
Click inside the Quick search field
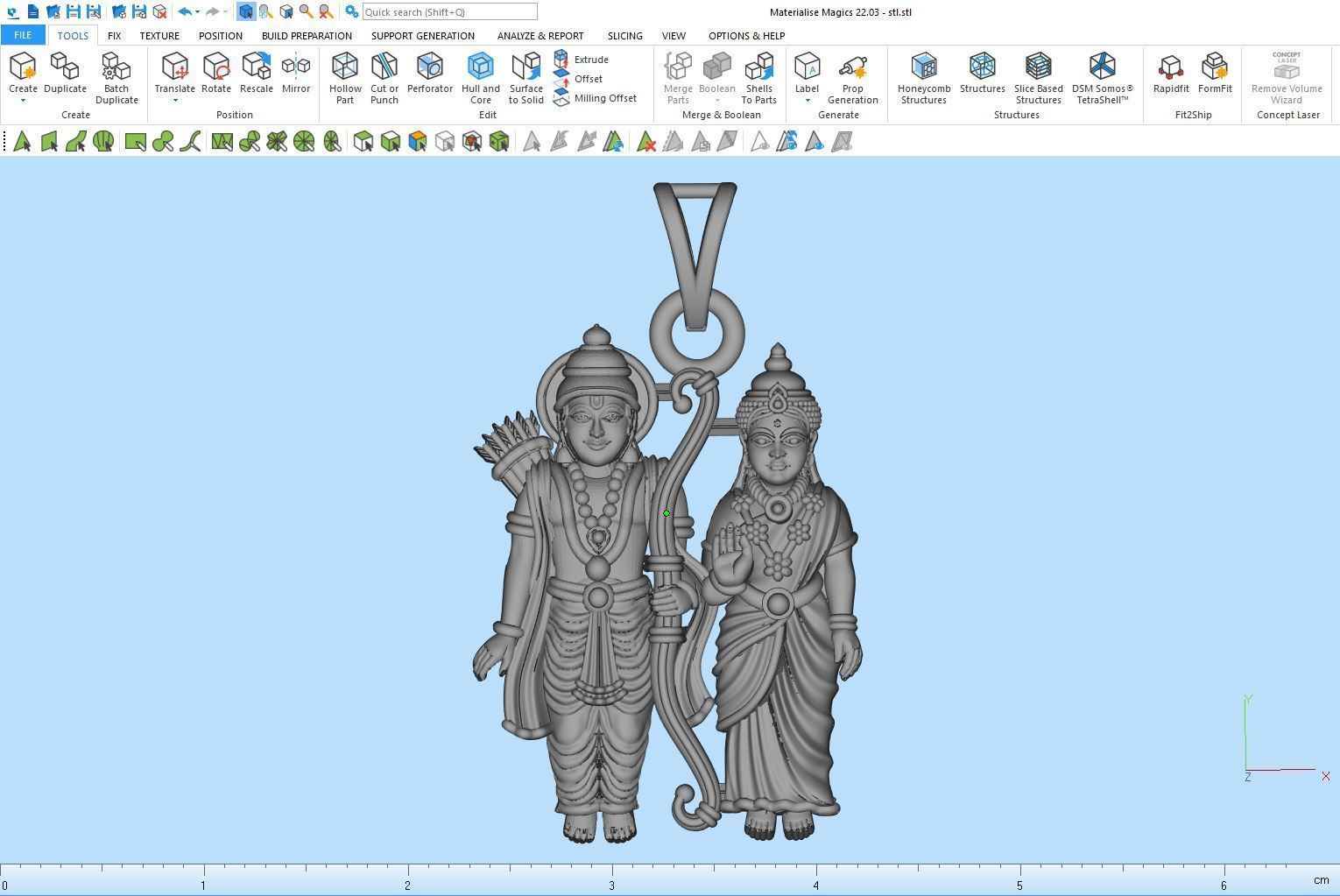(449, 11)
